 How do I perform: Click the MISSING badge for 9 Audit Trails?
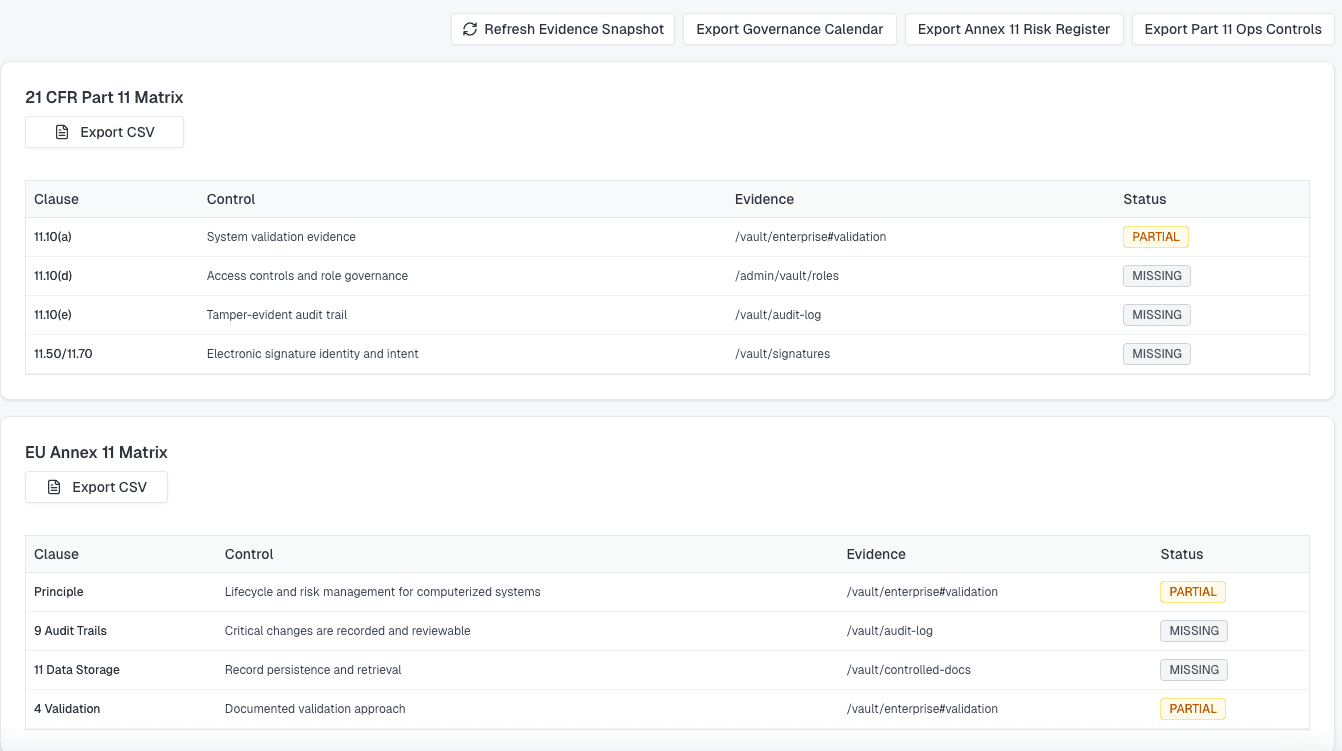(1193, 630)
